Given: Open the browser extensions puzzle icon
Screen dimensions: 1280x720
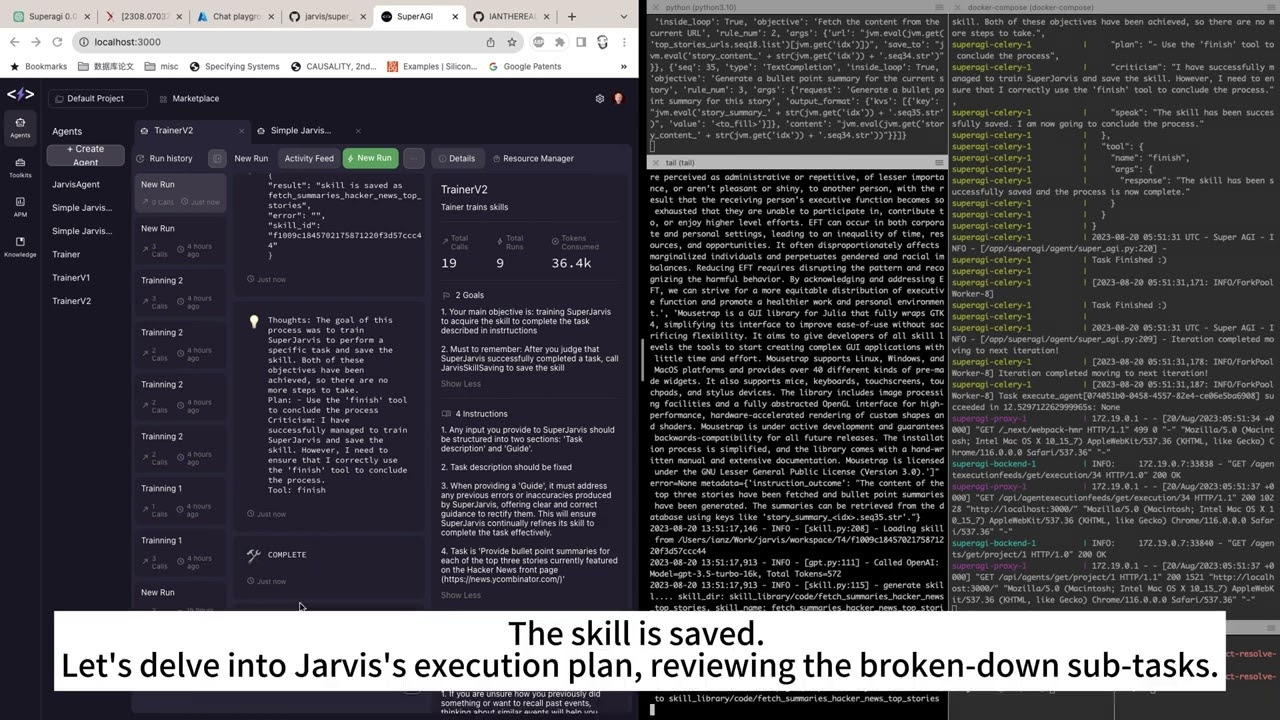Looking at the screenshot, I should tap(560, 42).
